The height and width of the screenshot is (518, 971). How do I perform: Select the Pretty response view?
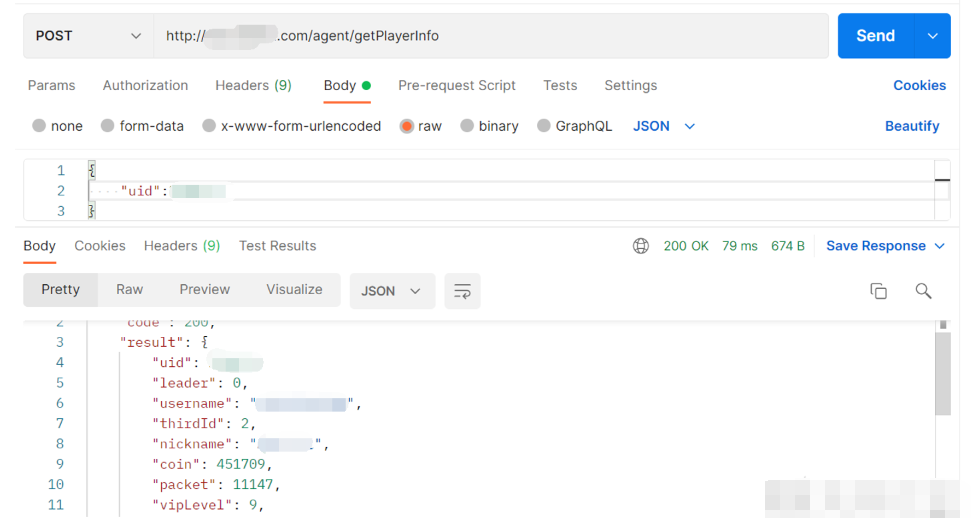click(x=61, y=290)
